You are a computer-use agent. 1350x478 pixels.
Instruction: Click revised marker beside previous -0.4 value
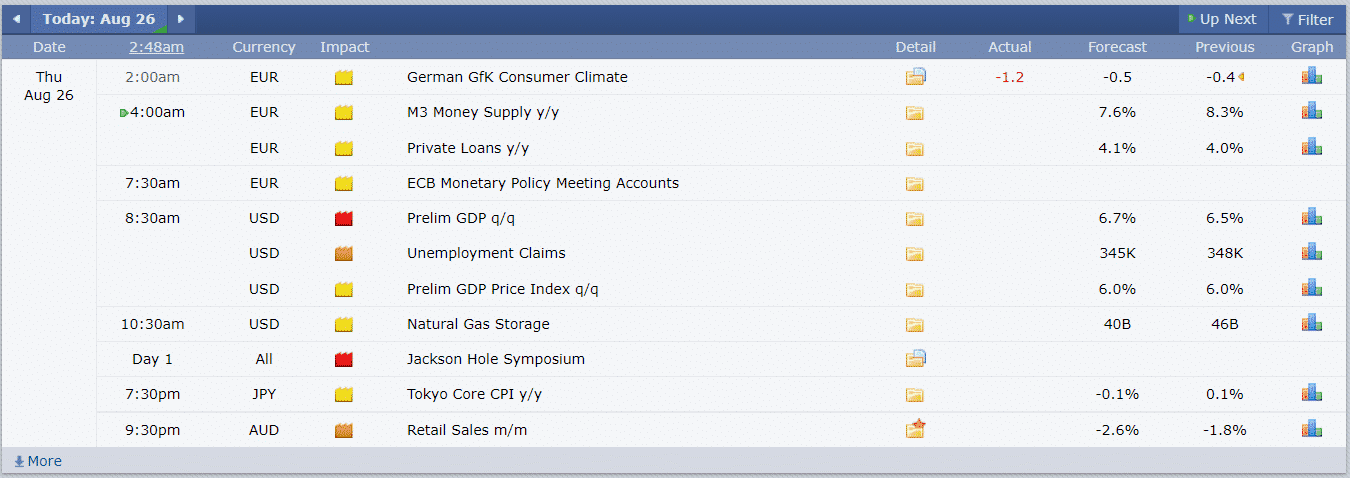(x=1241, y=77)
